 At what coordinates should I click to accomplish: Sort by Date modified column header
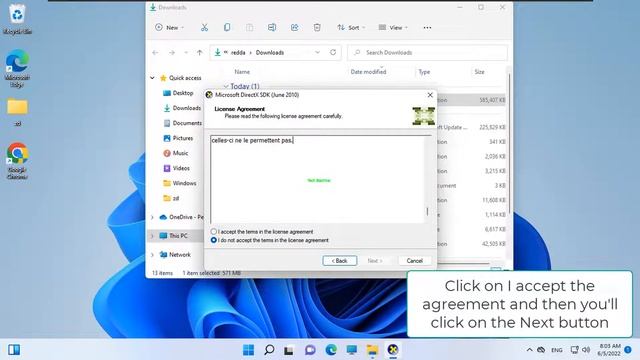tap(368, 72)
